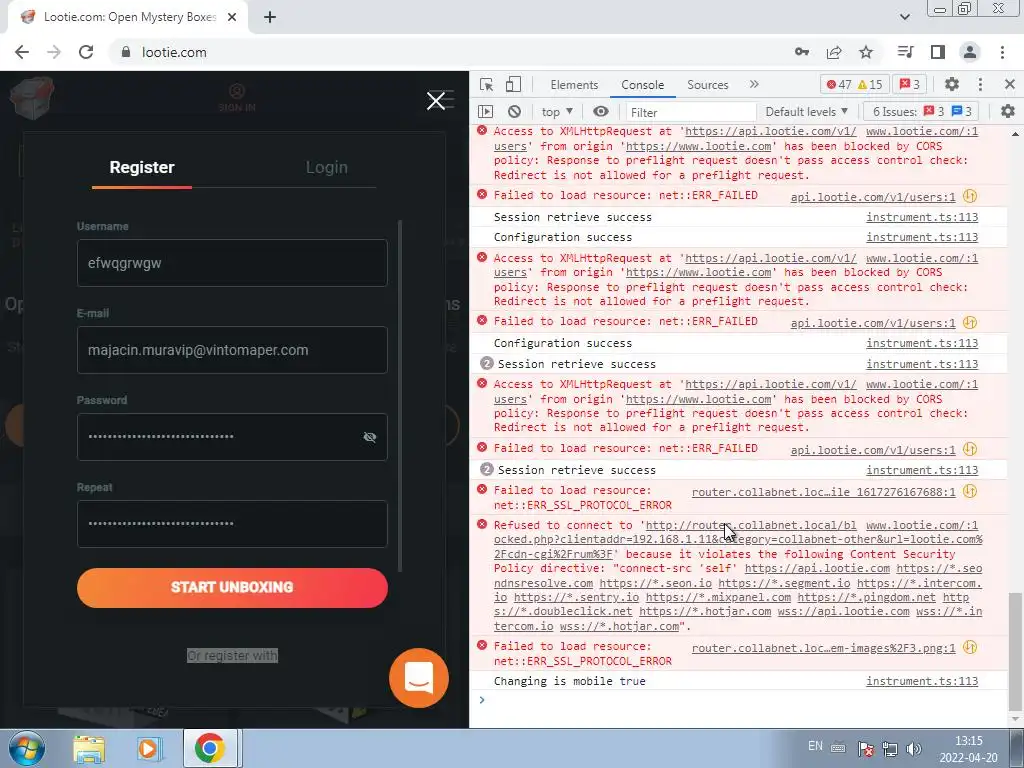
Task: Activate DevTools inspect element picker
Action: coord(487,84)
